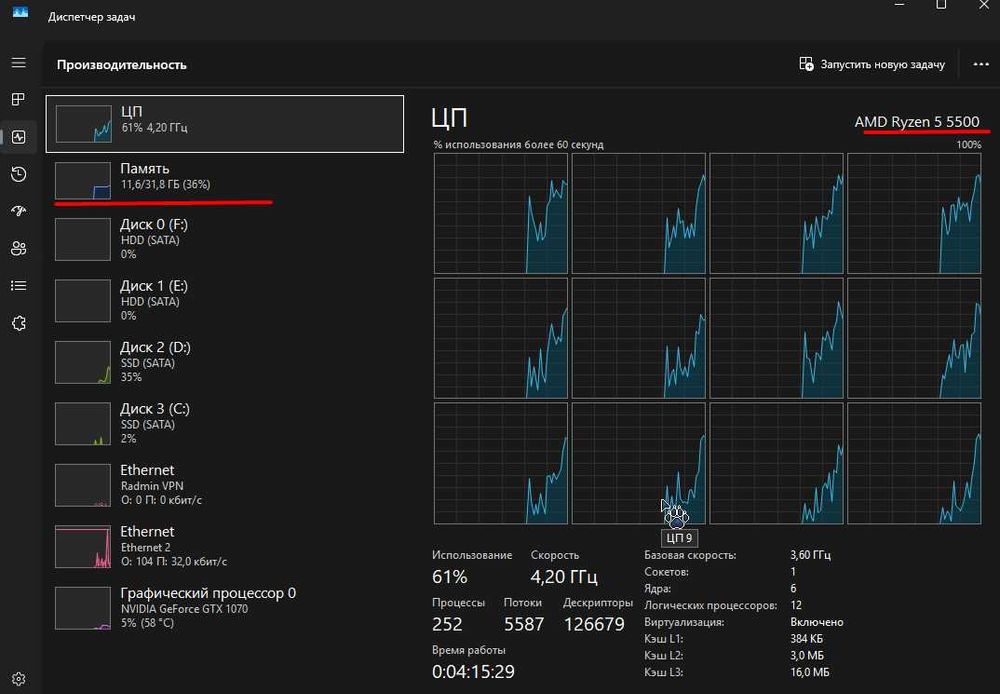Click the Кэш L2 value 3,0 МБ
Image resolution: width=1000 pixels, height=694 pixels.
point(807,655)
